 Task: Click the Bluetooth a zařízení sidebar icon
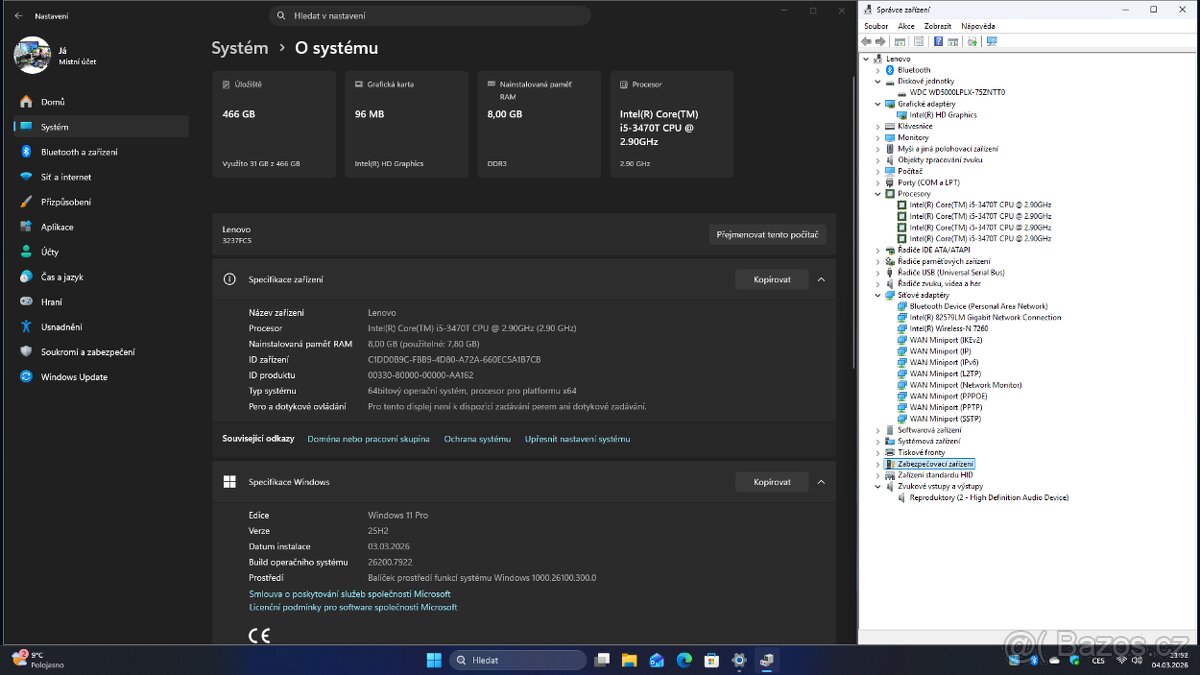[24, 151]
